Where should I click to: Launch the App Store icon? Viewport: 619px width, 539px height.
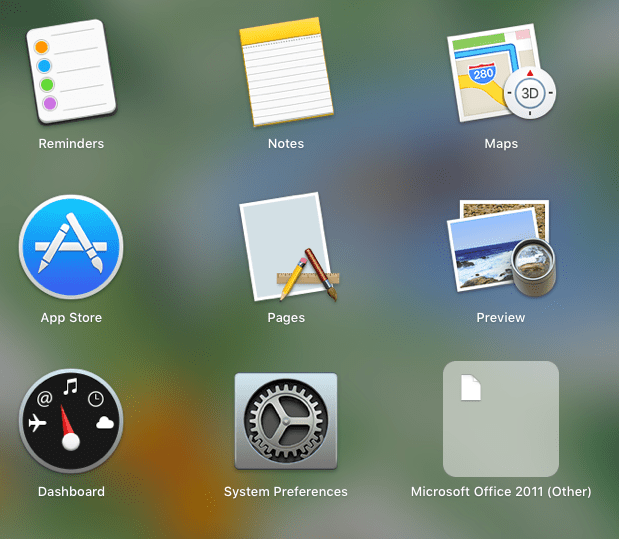point(71,247)
